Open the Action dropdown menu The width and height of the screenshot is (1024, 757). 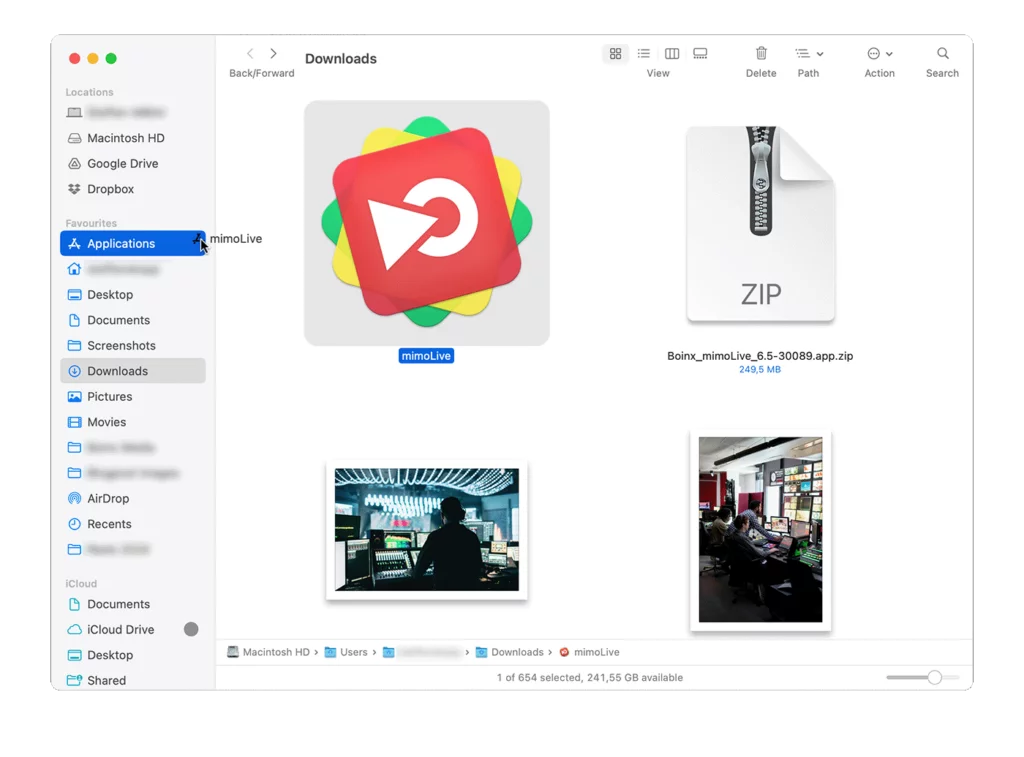coord(880,54)
